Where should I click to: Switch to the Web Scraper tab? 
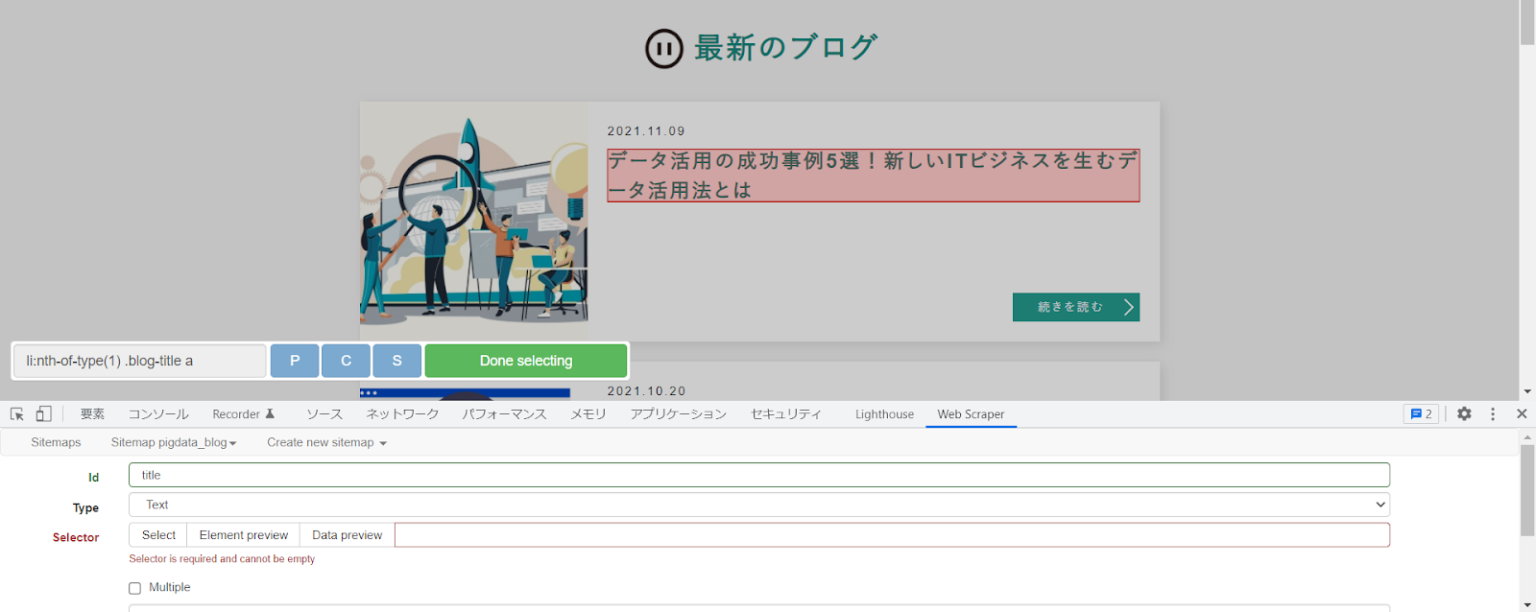tap(970, 413)
